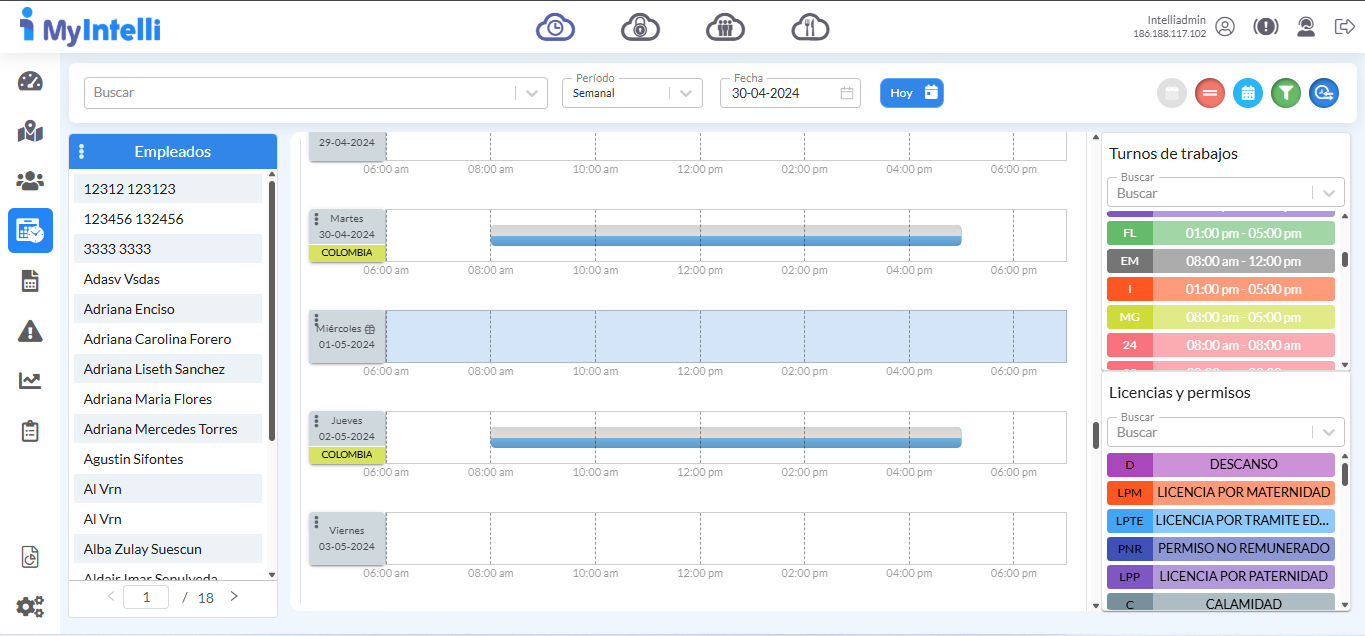Open the cloud fork-and-knife dining module
The width and height of the screenshot is (1365, 636).
810,27
